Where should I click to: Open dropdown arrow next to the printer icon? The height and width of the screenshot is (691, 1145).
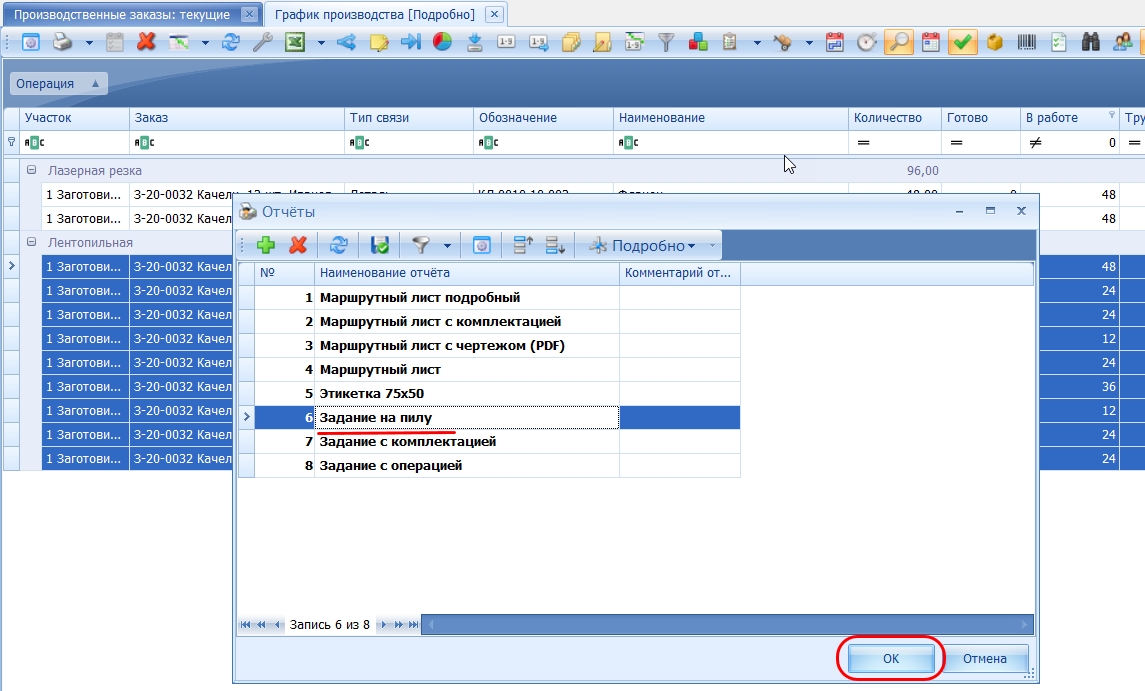(x=89, y=43)
